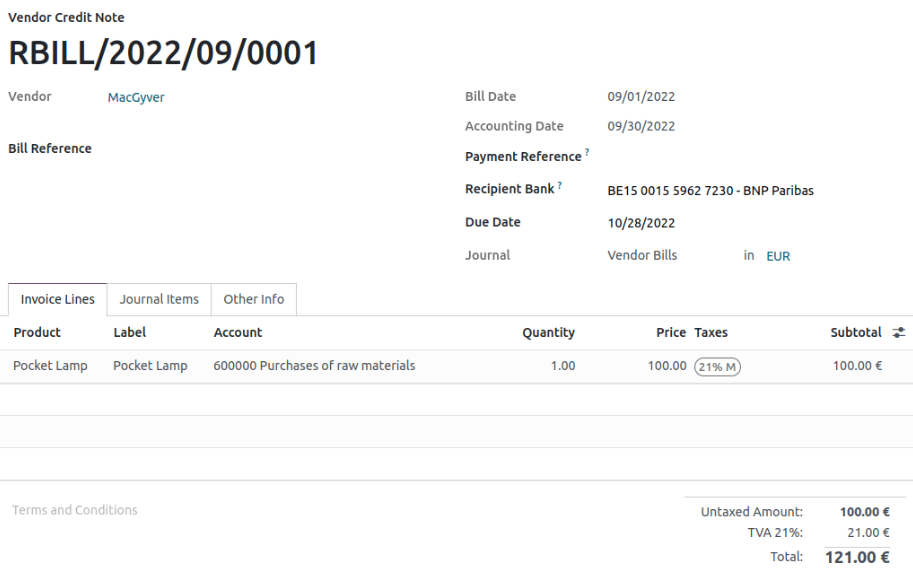
Task: Select the Invoice Lines tab
Action: 58,299
